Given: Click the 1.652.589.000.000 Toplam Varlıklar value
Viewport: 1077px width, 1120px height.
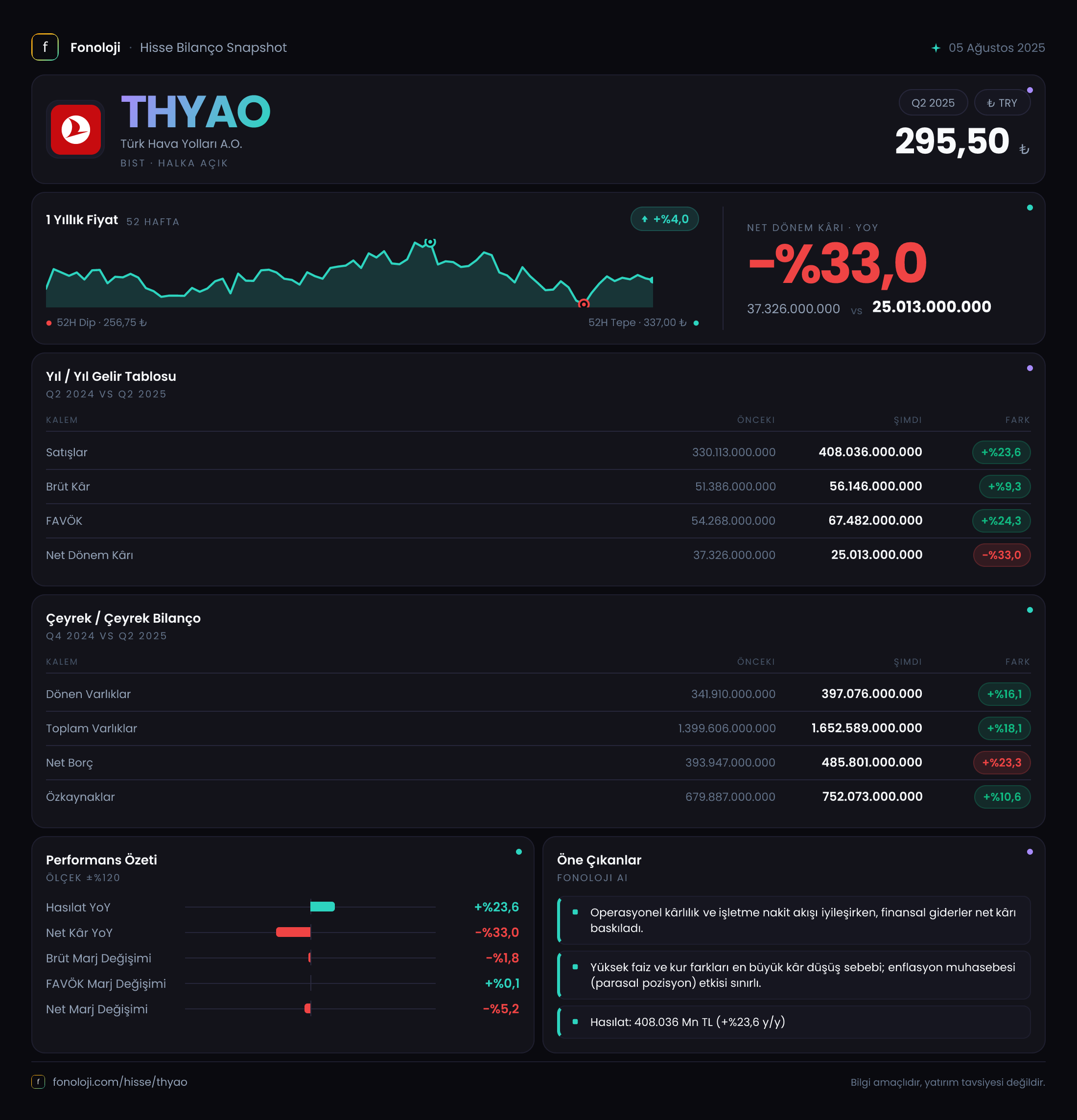Looking at the screenshot, I should click(x=867, y=728).
